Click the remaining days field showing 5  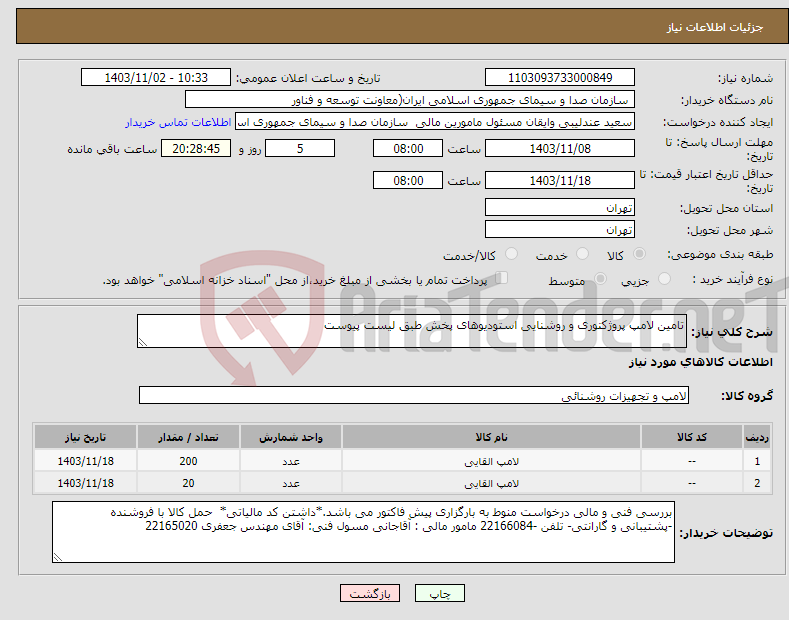300,148
